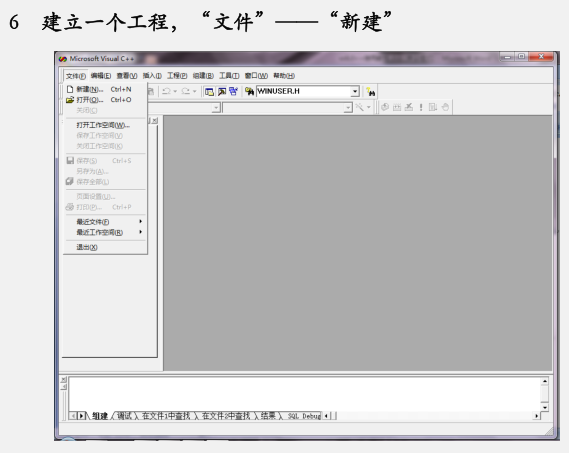Close the output pane with its X
The image size is (569, 453).
(x=64, y=380)
